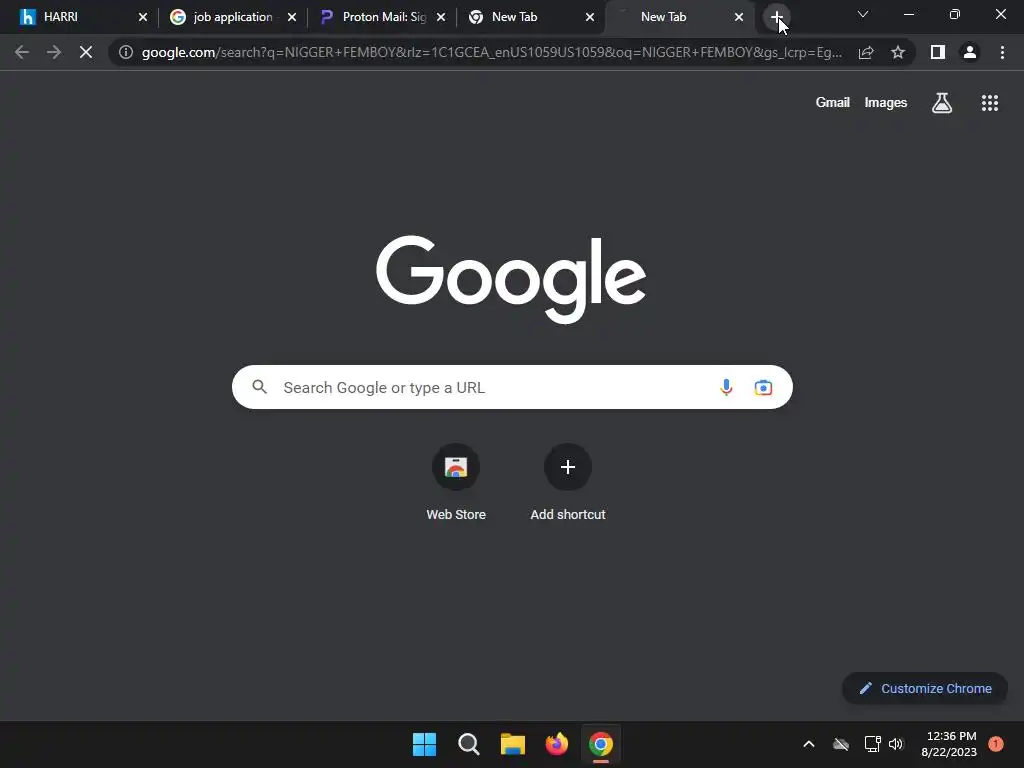Image resolution: width=1024 pixels, height=768 pixels.
Task: Switch to the HARRI tab
Action: click(78, 17)
